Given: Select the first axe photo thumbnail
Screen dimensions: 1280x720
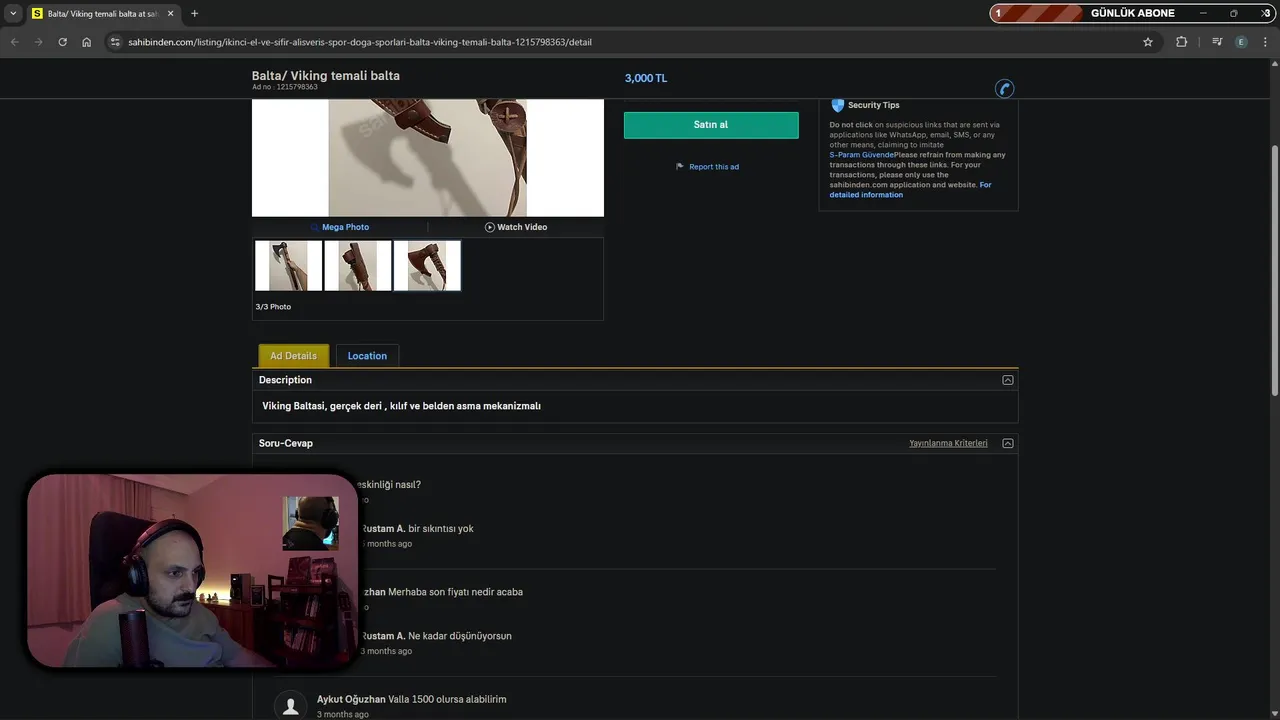Looking at the screenshot, I should pos(288,265).
